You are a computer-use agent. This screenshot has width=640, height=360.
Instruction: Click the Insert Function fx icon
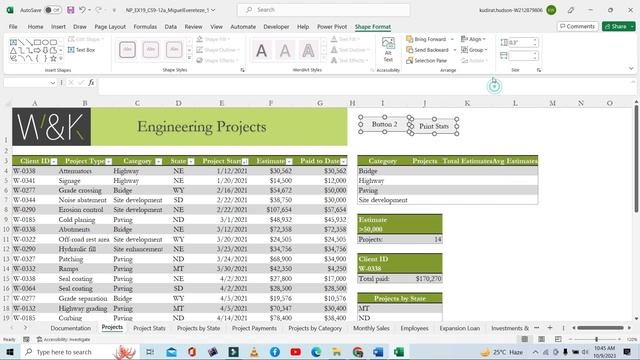(91, 82)
